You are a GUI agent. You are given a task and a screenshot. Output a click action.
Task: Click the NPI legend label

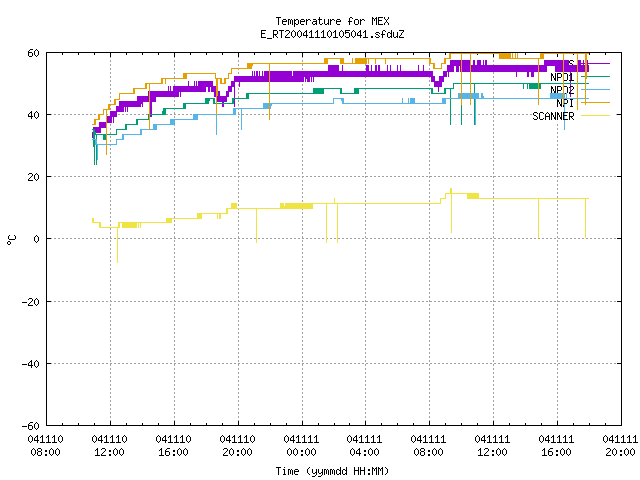tap(565, 103)
